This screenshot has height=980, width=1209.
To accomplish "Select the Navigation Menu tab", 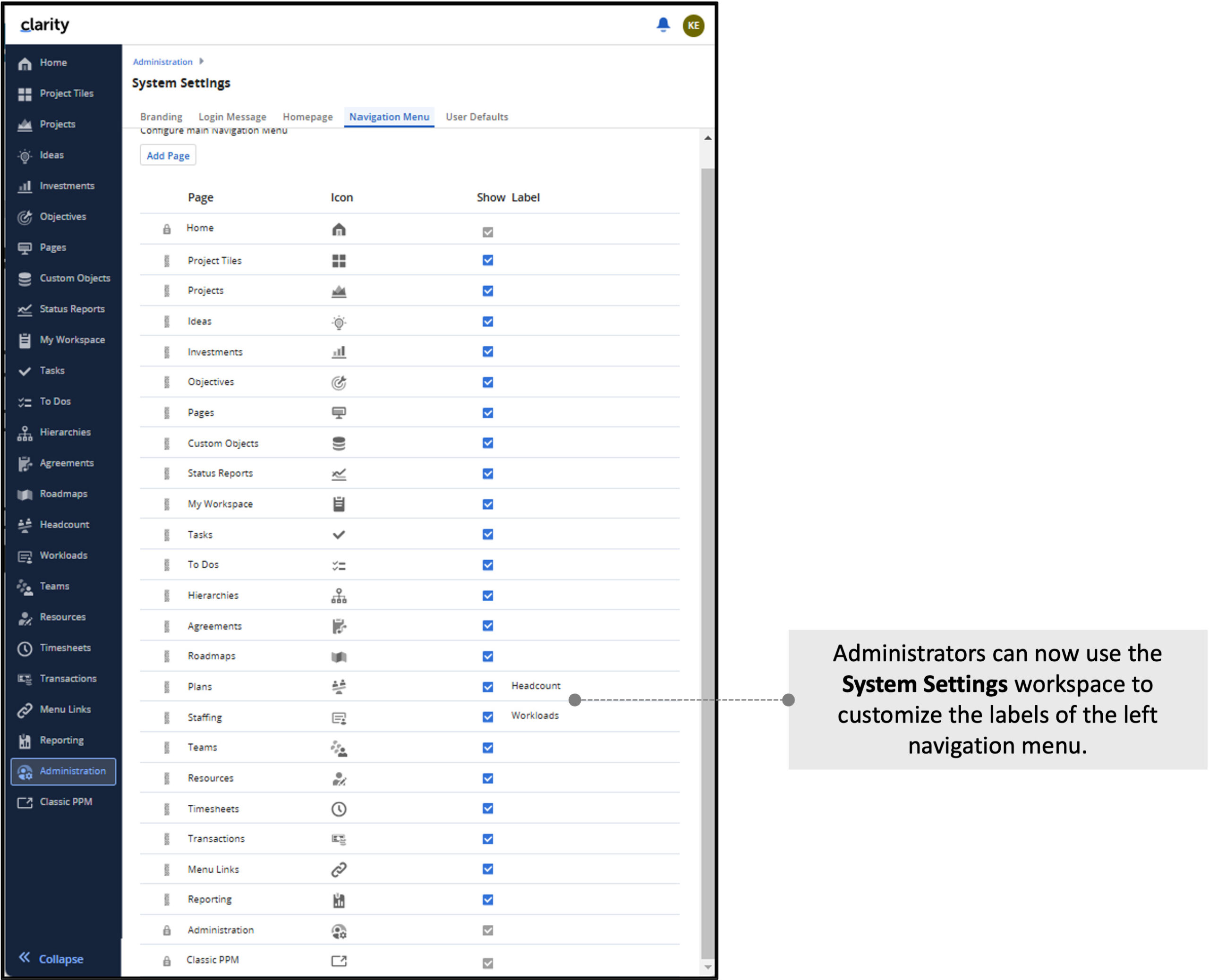I will (389, 117).
